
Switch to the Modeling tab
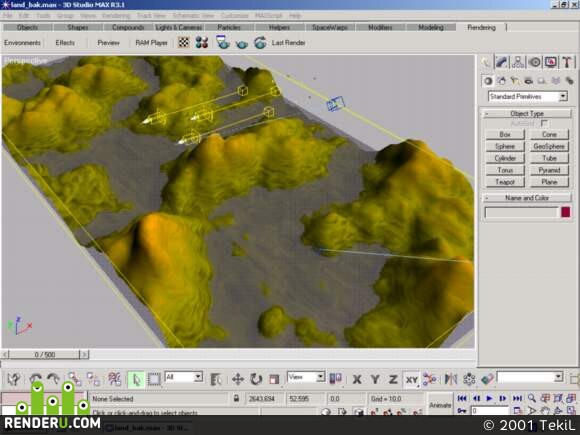click(x=431, y=27)
